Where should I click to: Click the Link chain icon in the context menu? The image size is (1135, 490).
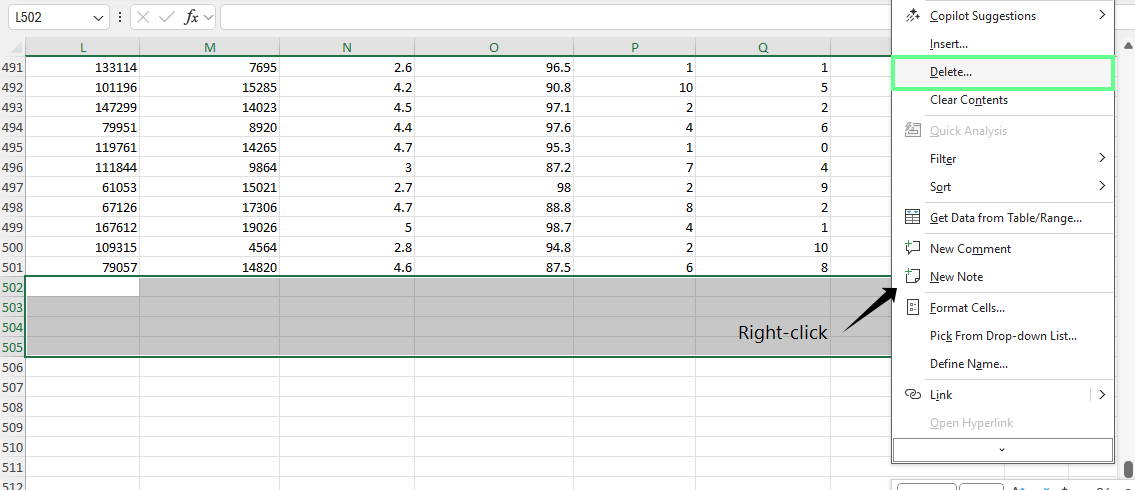click(x=913, y=394)
